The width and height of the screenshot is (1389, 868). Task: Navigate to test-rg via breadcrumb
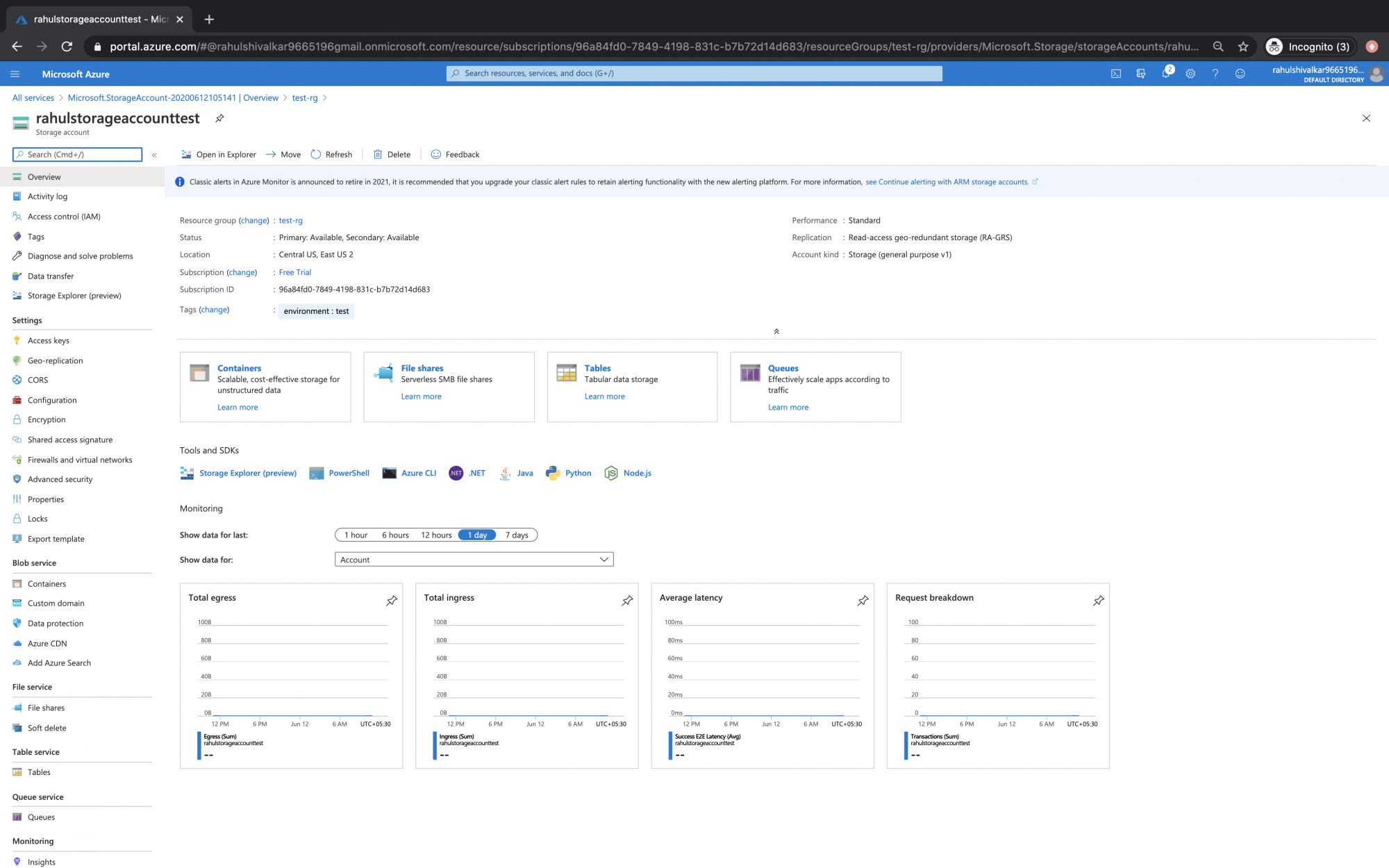[304, 97]
